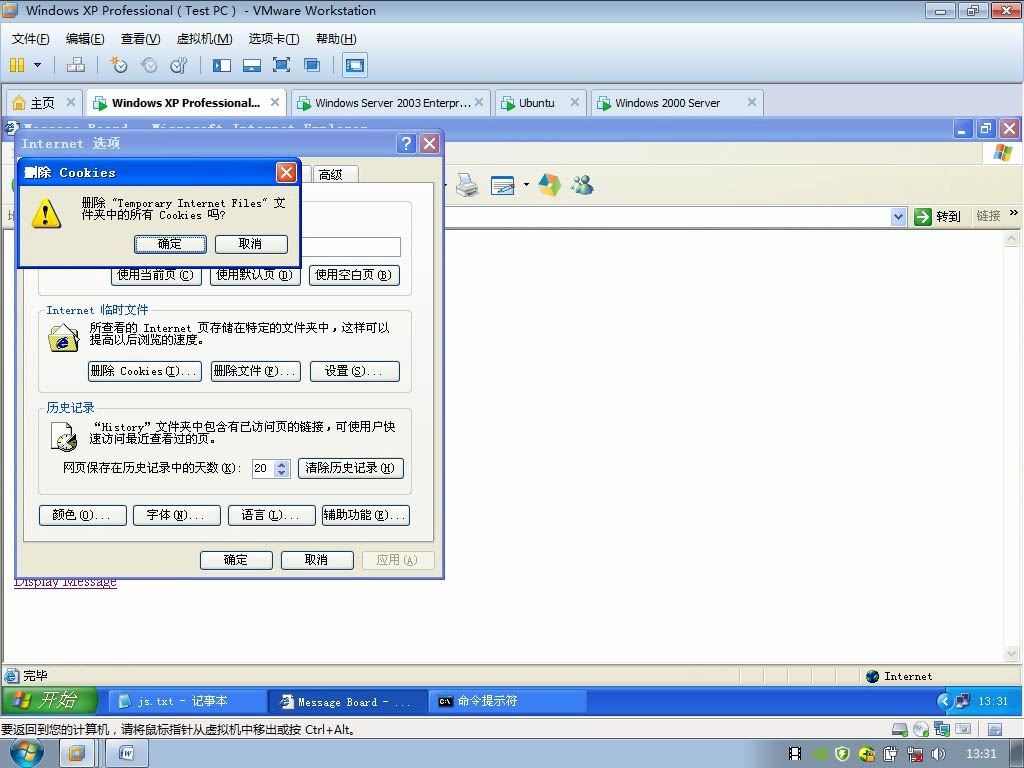Click the IE scrollbar down arrow

(1012, 653)
